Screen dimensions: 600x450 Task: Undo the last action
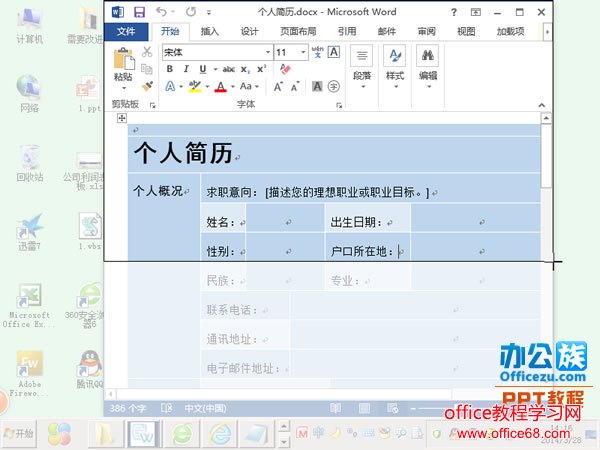(161, 12)
